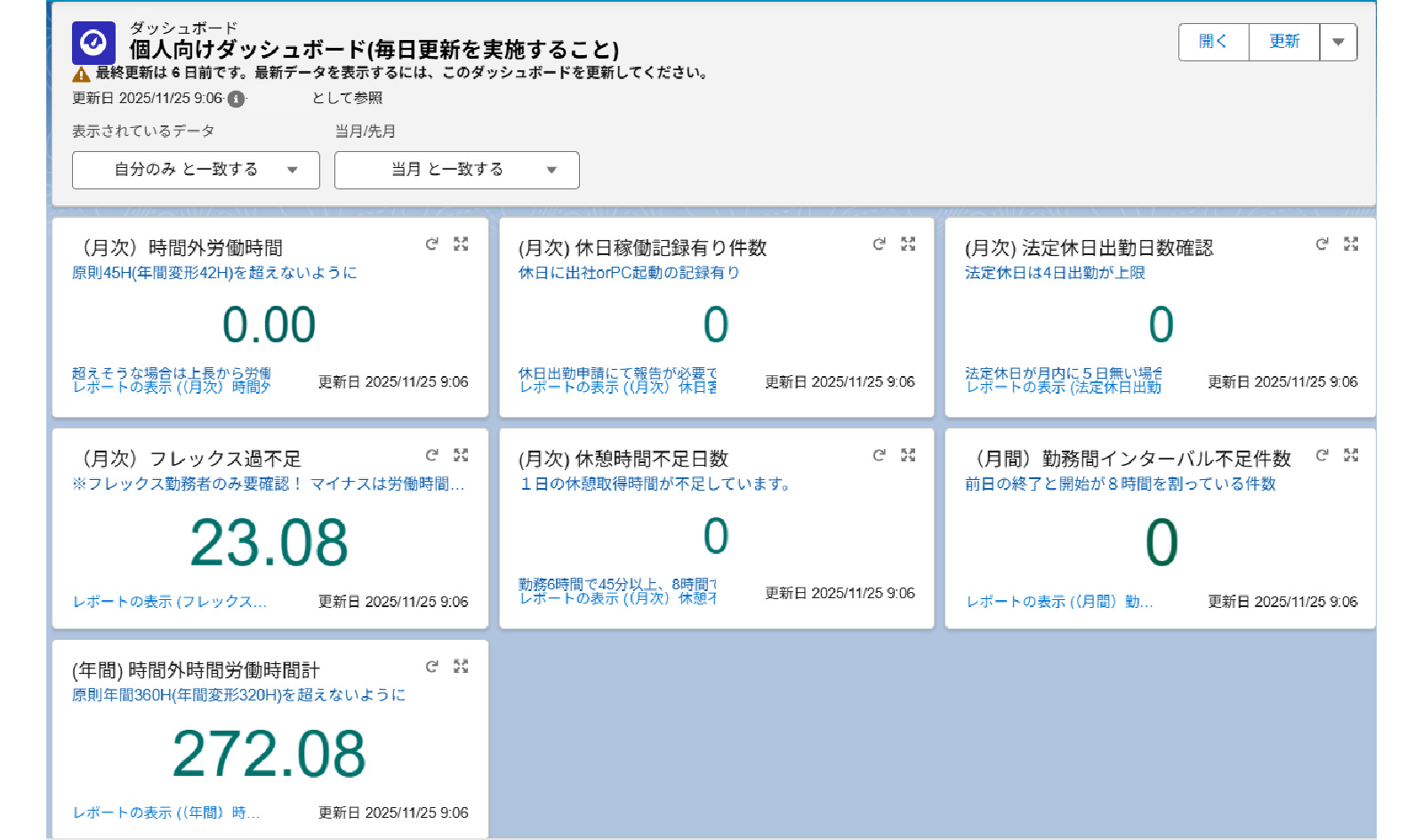This screenshot has width=1423, height=840.
Task: Click subtitle 1日の休憩取得時間が不足しています。
Action: click(x=655, y=484)
